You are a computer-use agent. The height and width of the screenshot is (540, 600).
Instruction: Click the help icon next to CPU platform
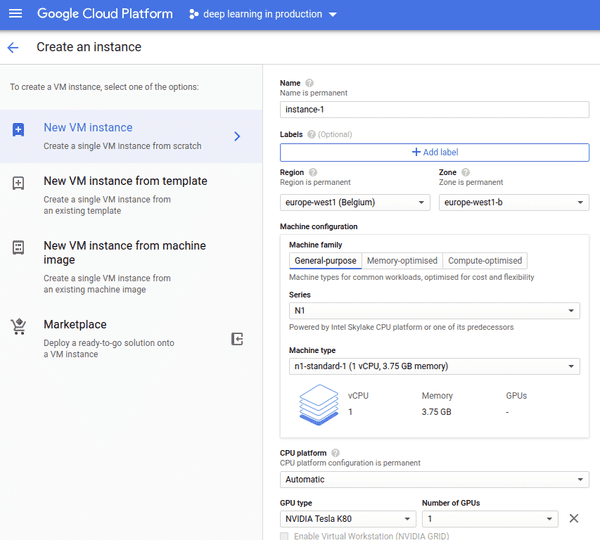coord(335,453)
